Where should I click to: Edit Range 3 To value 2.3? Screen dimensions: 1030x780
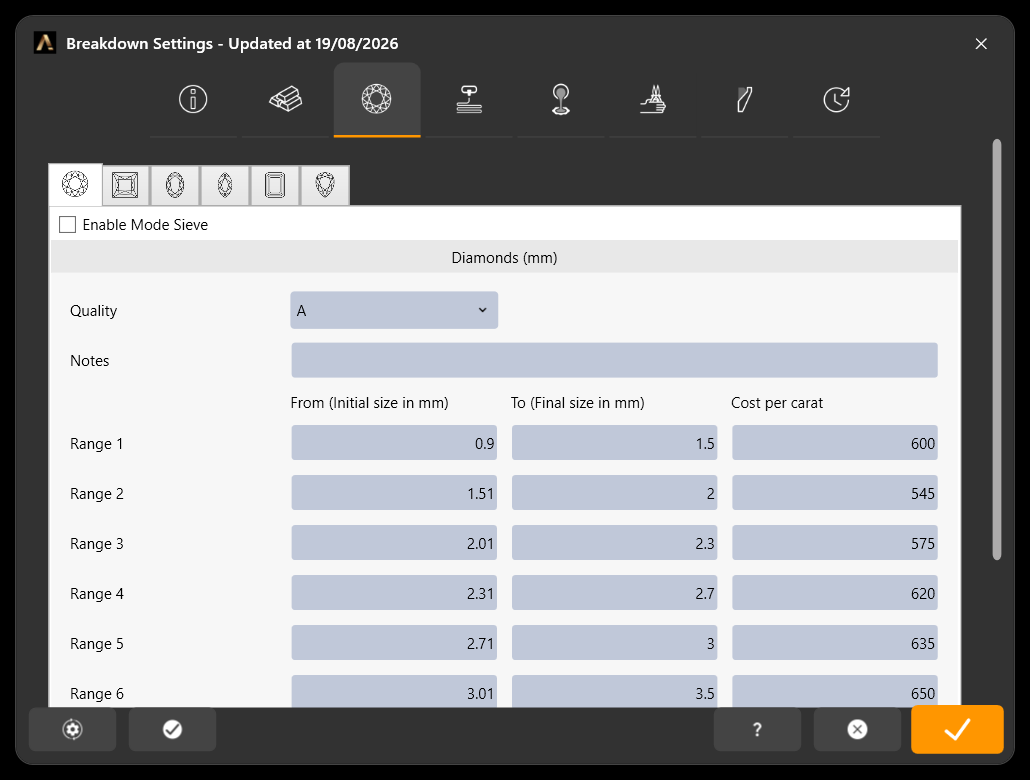[614, 543]
